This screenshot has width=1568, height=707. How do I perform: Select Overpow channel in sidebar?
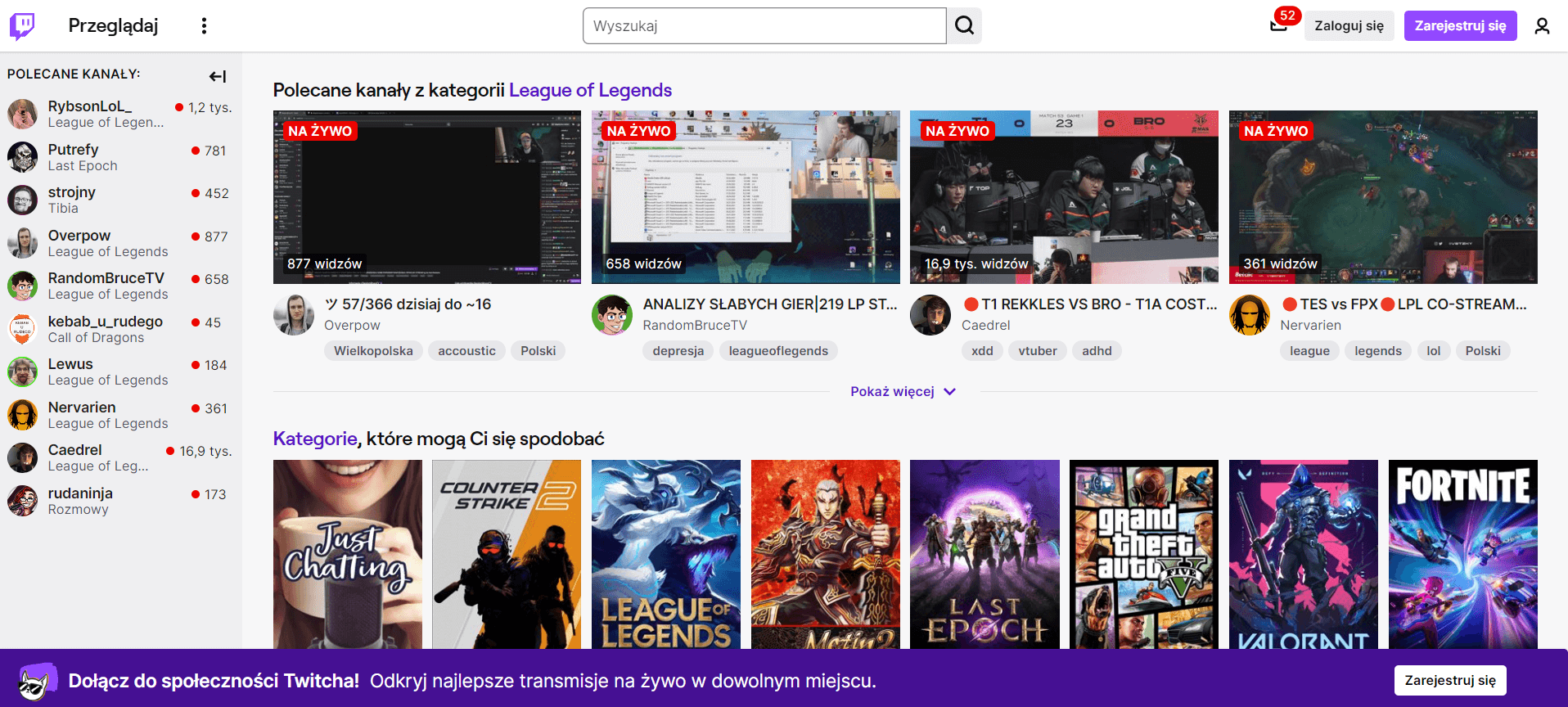(120, 243)
